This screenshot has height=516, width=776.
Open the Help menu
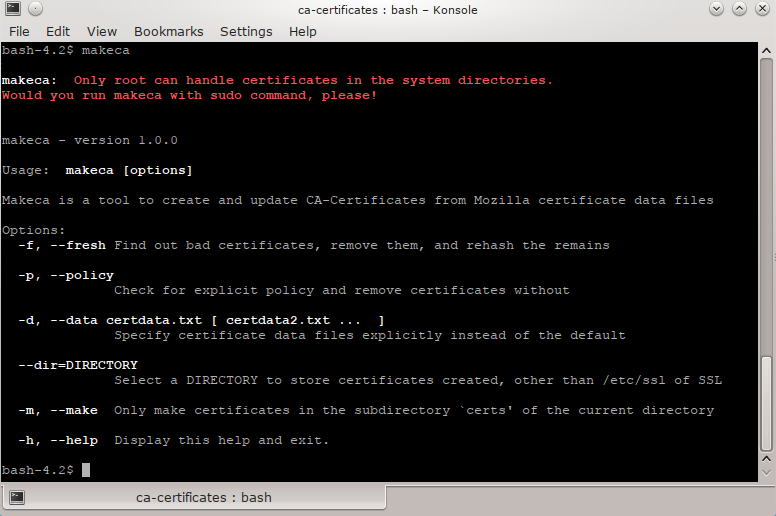[302, 31]
